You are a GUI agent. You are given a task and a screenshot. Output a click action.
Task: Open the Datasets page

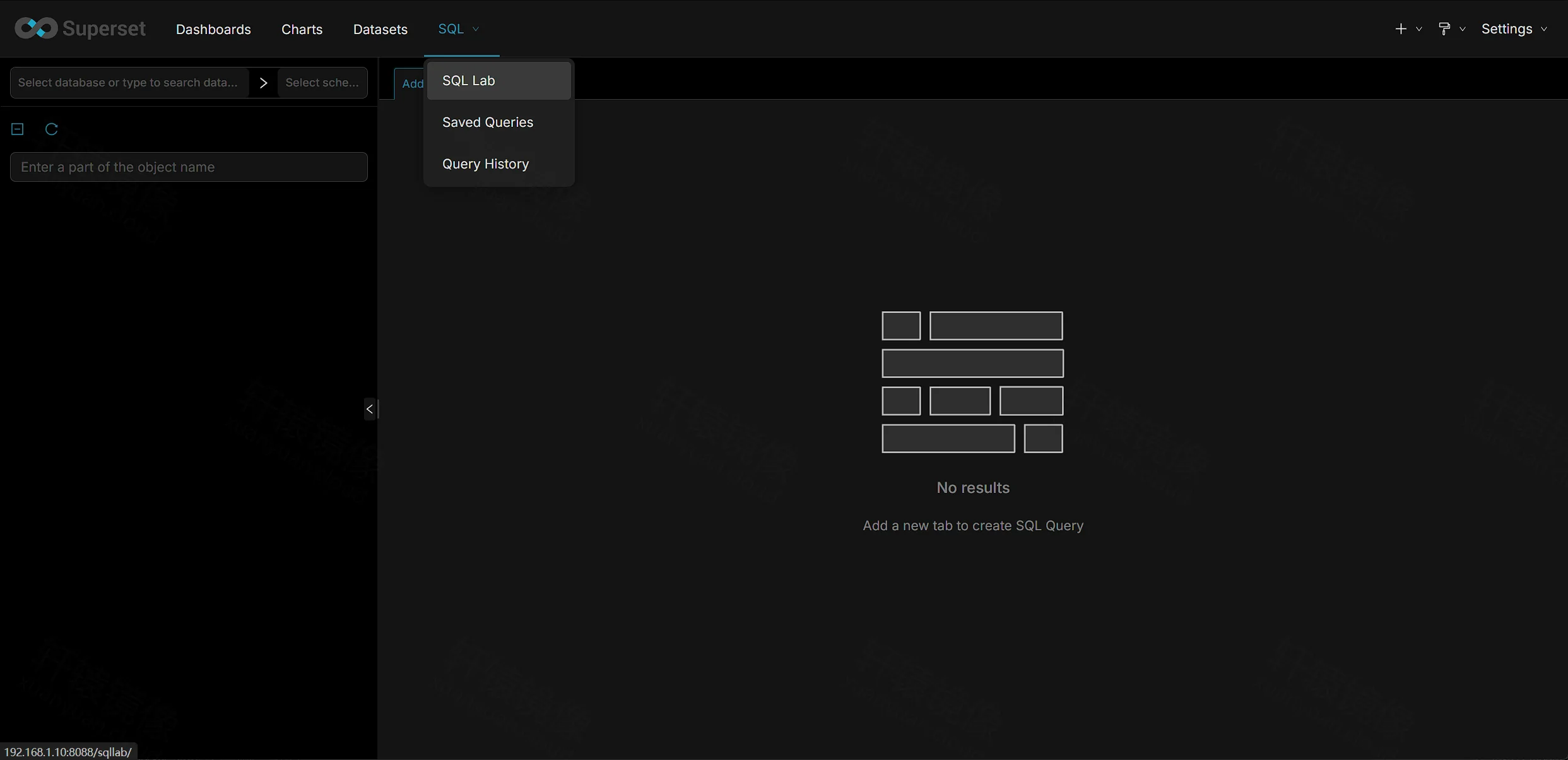point(380,29)
